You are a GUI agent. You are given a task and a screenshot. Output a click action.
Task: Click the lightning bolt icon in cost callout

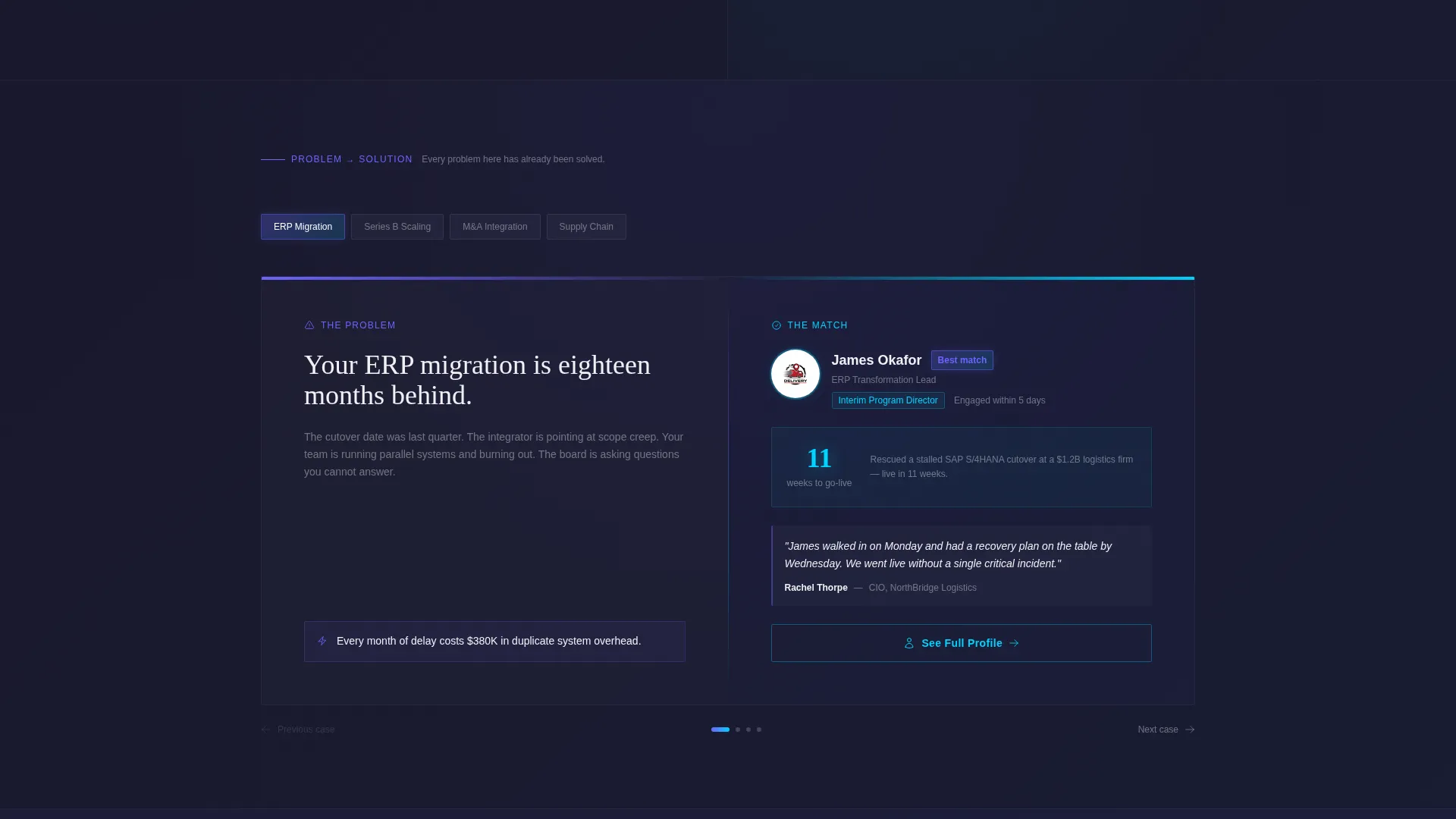tap(322, 641)
